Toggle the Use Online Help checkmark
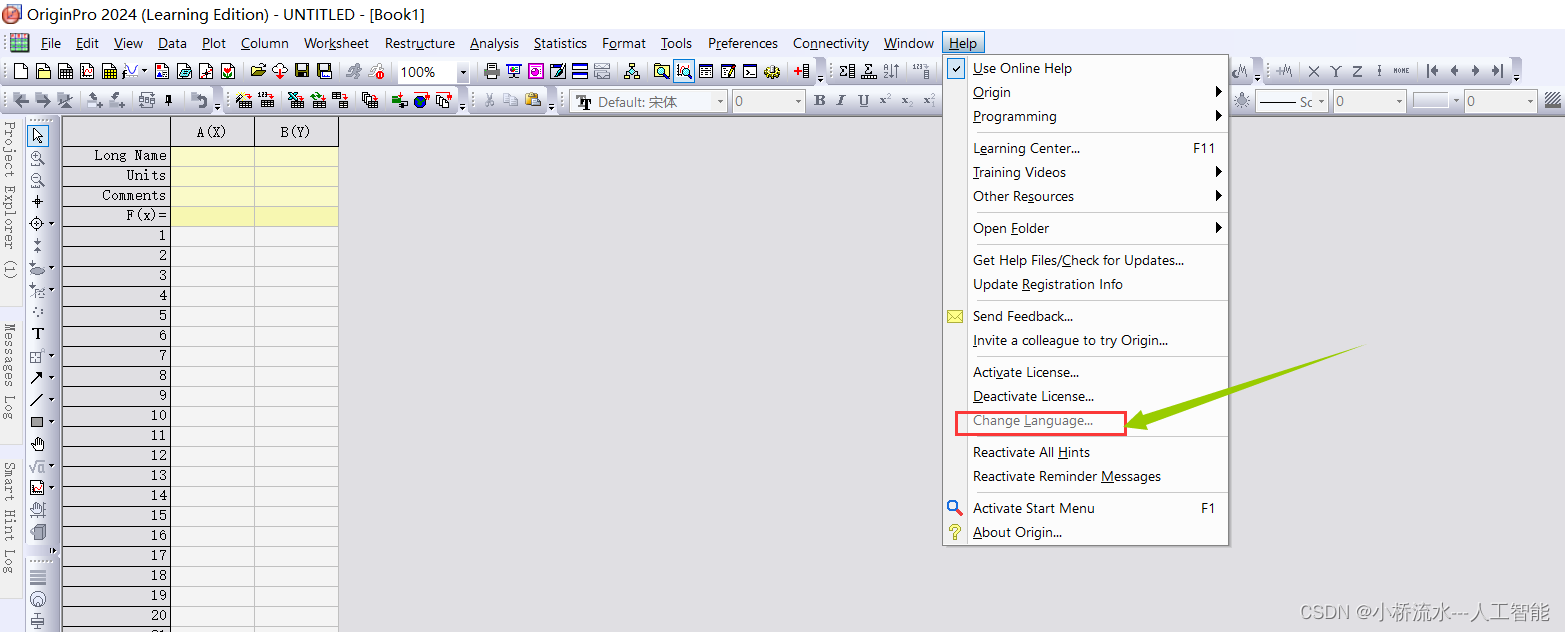The image size is (1565, 632). (956, 68)
